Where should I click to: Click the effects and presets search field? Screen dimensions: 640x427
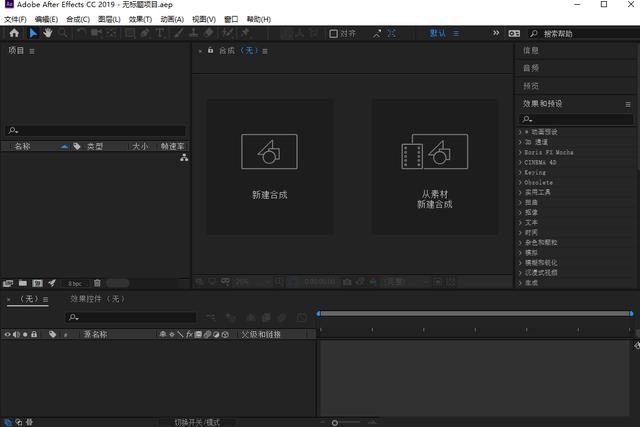click(x=576, y=119)
